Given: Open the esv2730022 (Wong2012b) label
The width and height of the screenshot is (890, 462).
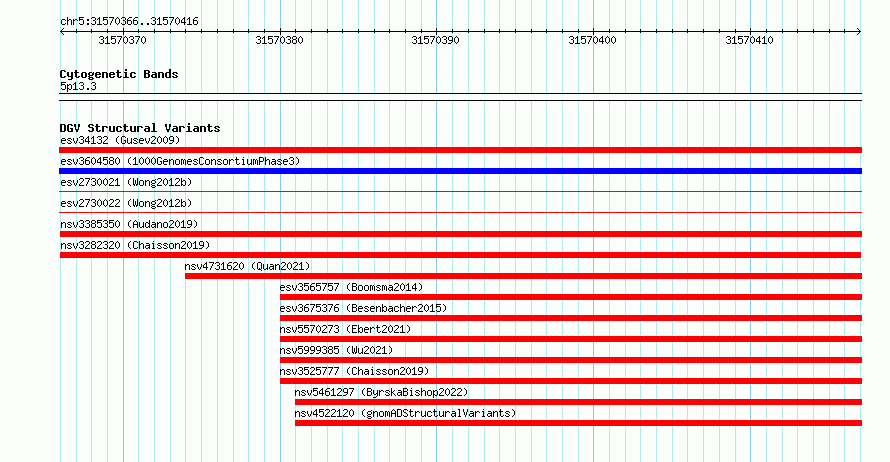Looking at the screenshot, I should coord(126,203).
